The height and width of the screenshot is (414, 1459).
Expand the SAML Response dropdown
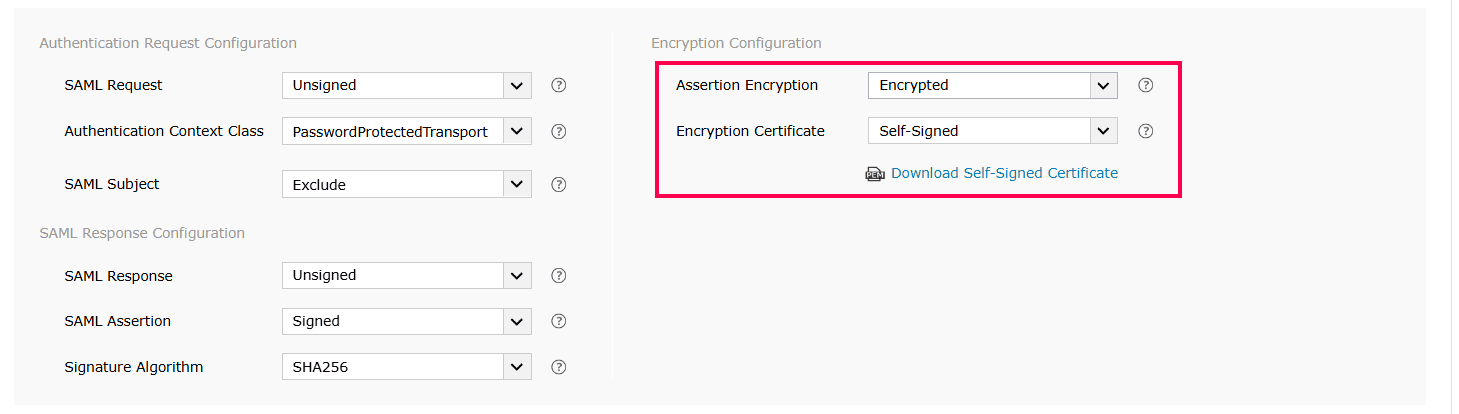pyautogui.click(x=406, y=275)
